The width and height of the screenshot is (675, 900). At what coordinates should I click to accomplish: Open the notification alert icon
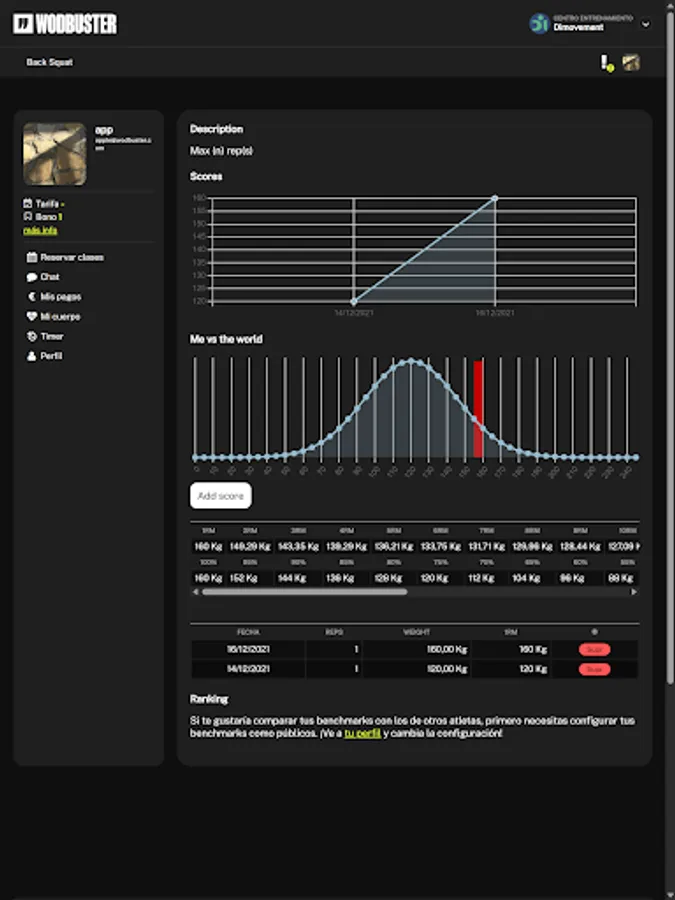click(x=606, y=63)
